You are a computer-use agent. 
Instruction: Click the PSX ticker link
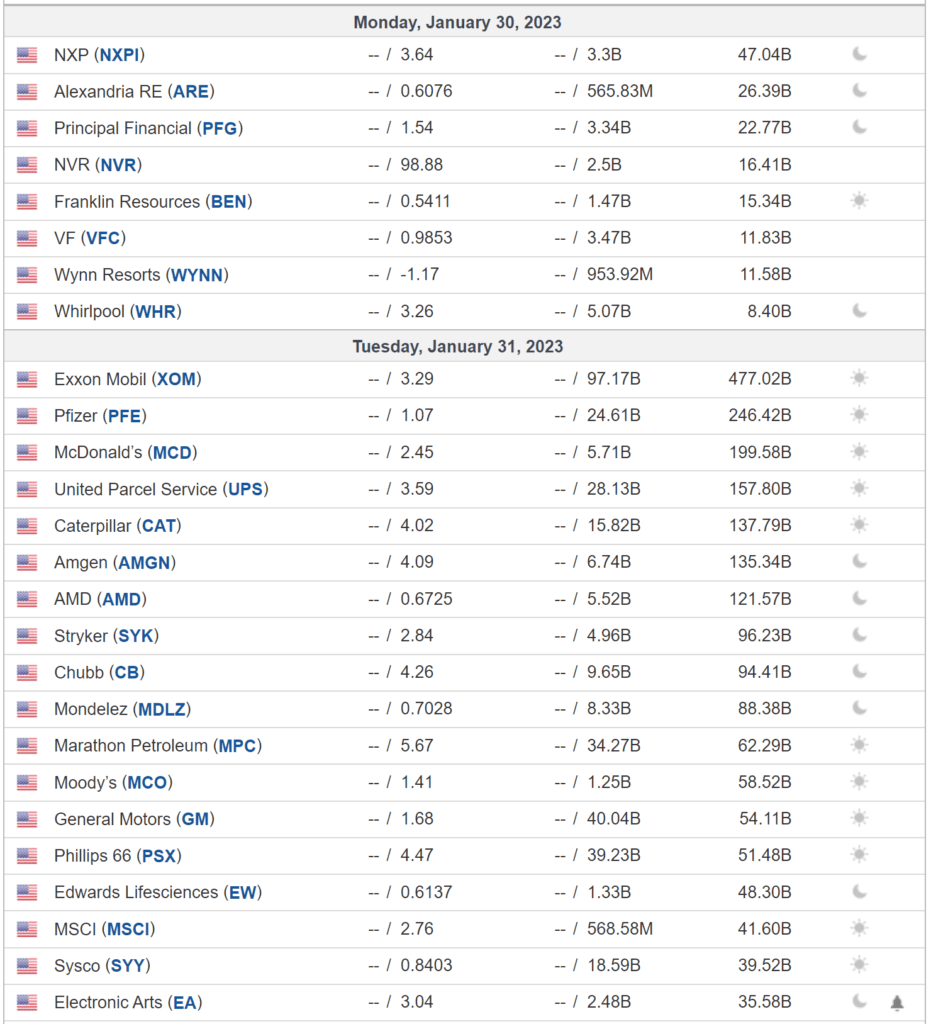point(159,856)
